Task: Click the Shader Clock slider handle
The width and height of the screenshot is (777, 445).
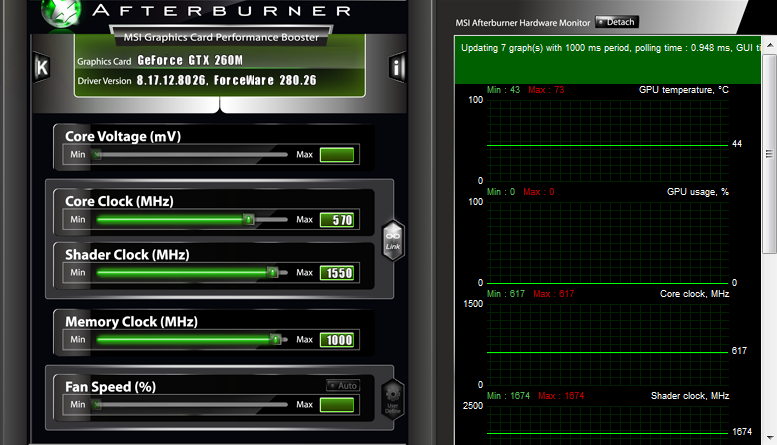Action: (272, 272)
